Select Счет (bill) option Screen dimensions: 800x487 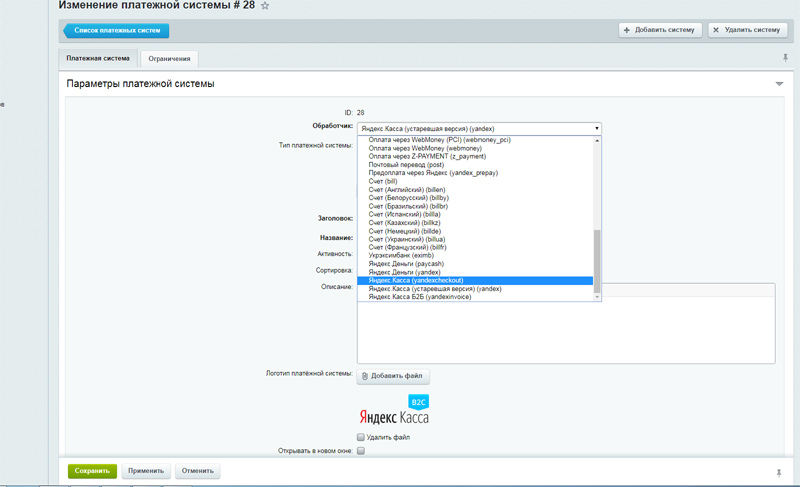476,182
